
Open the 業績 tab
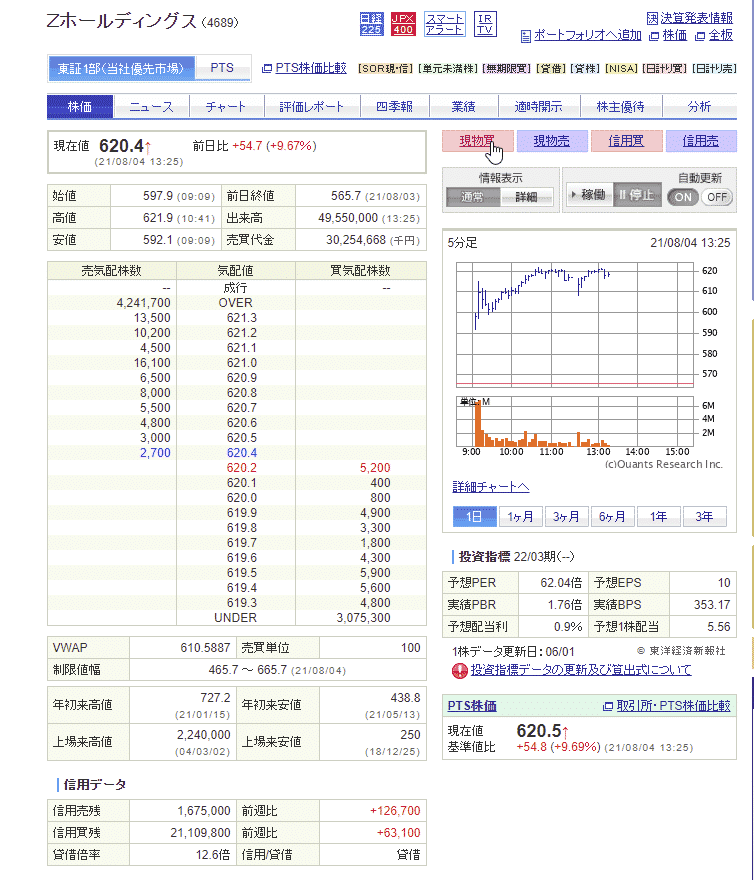click(x=463, y=107)
